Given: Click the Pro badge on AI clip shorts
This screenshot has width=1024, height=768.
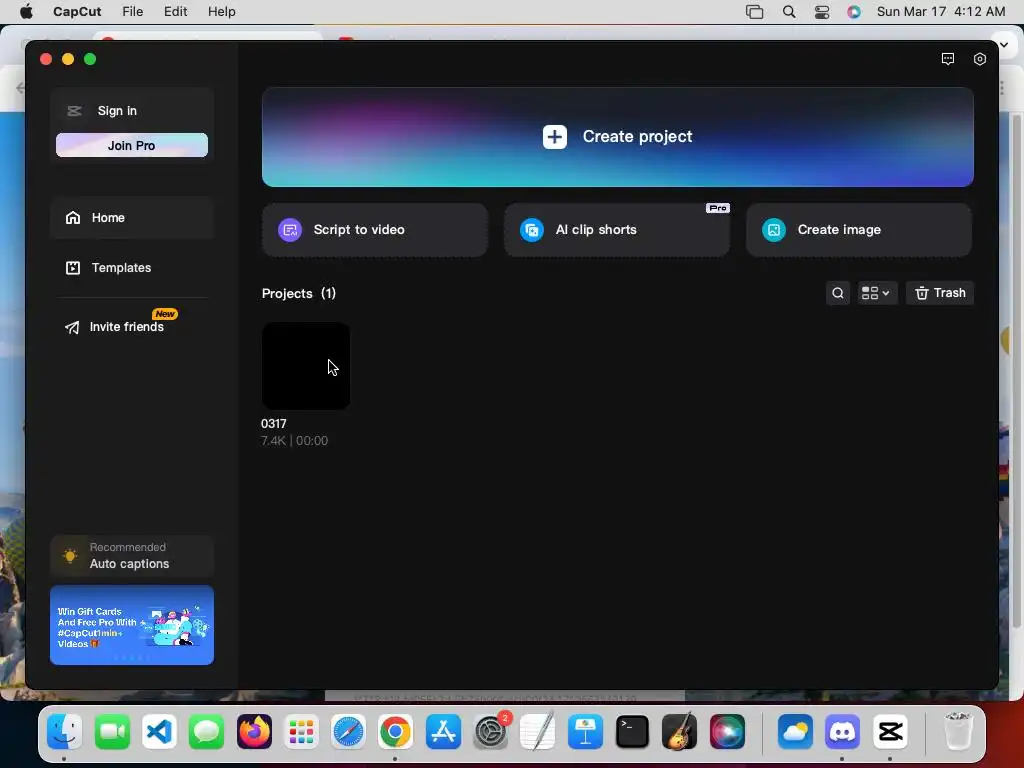Looking at the screenshot, I should coord(718,208).
